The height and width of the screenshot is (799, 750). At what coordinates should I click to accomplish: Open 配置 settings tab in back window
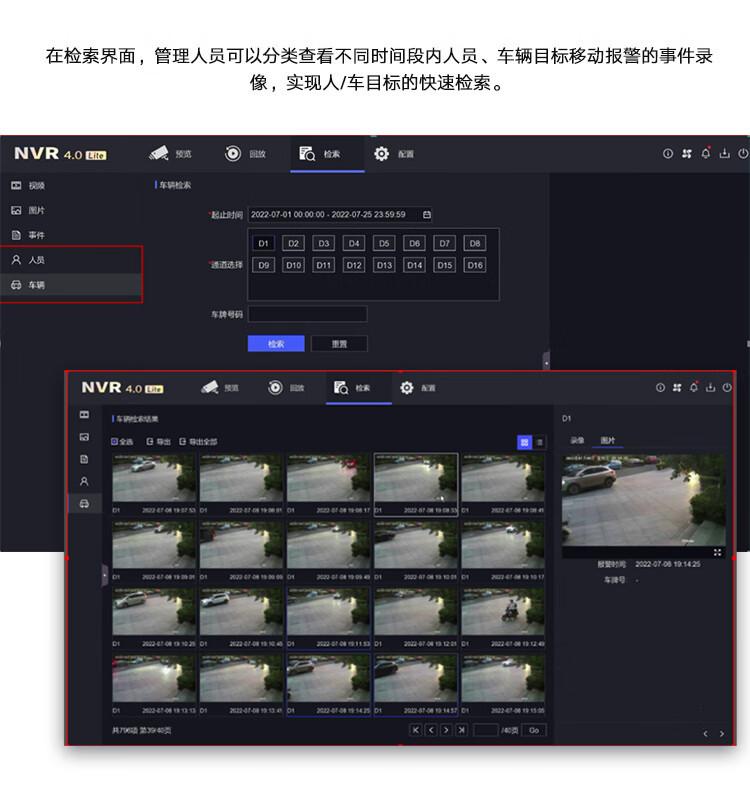(394, 153)
